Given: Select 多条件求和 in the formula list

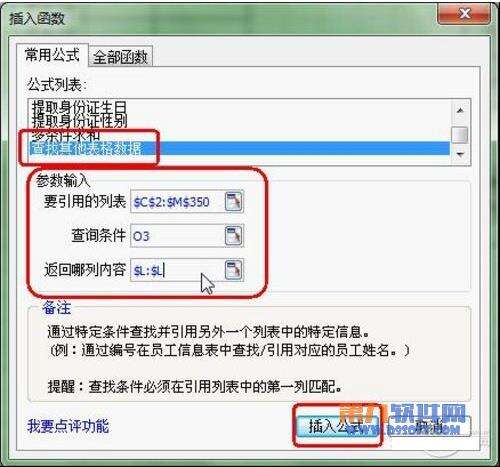Looking at the screenshot, I should pos(65,135).
